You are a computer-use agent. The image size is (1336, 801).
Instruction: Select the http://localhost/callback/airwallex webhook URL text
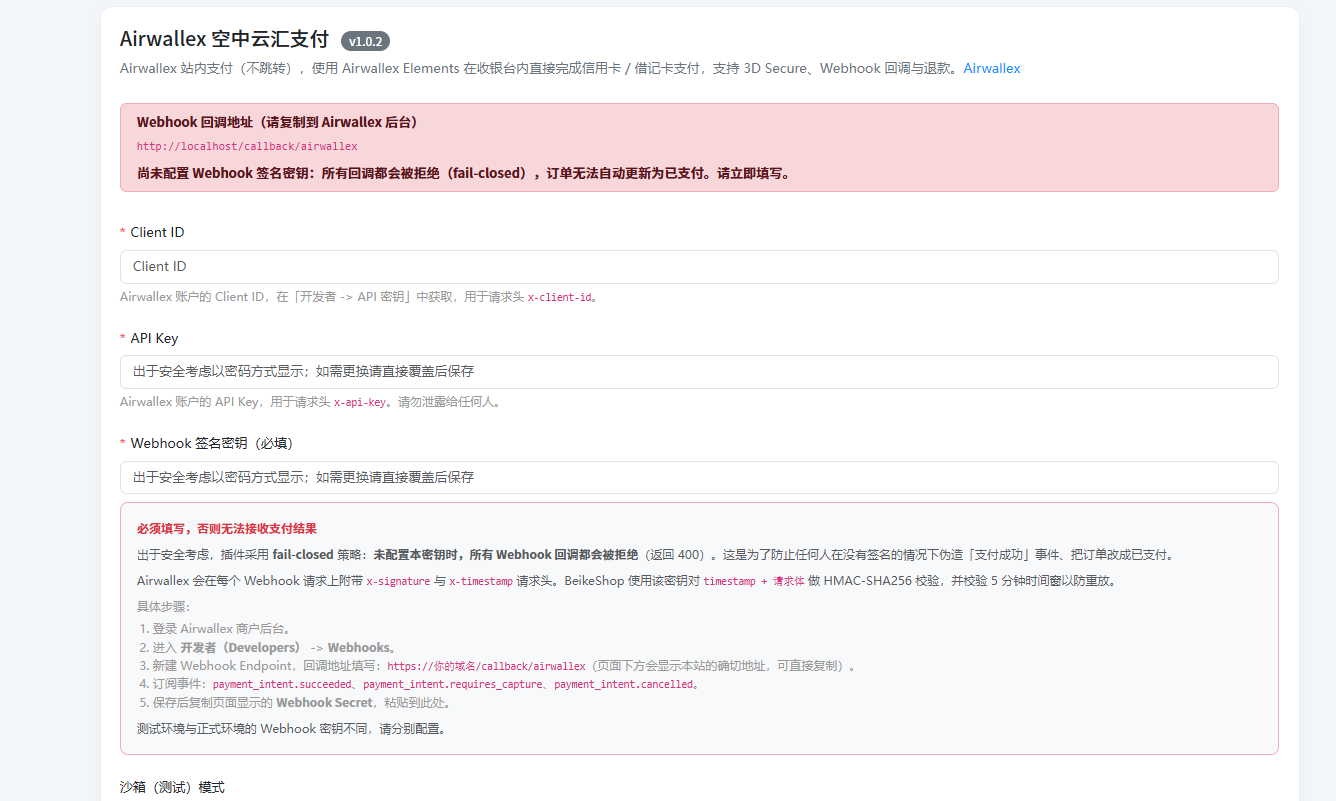[x=247, y=146]
